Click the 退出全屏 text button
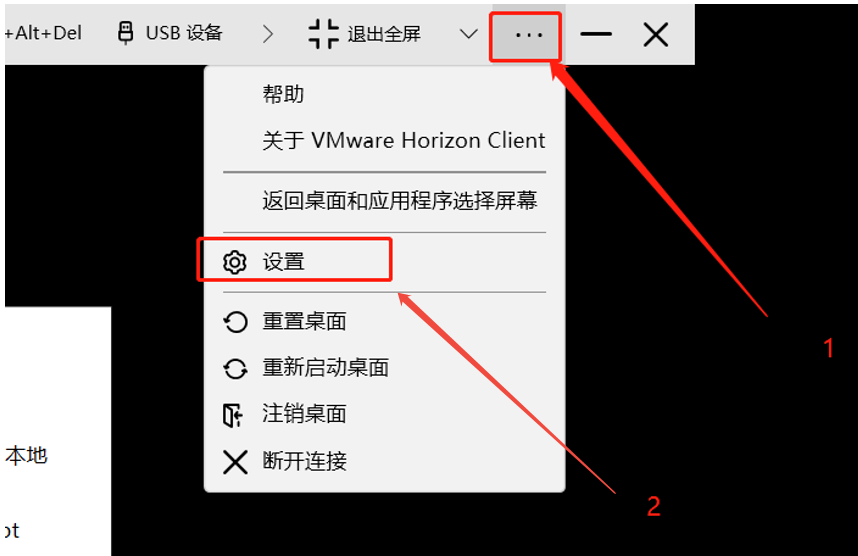Image resolution: width=858 pixels, height=556 pixels. [x=384, y=34]
